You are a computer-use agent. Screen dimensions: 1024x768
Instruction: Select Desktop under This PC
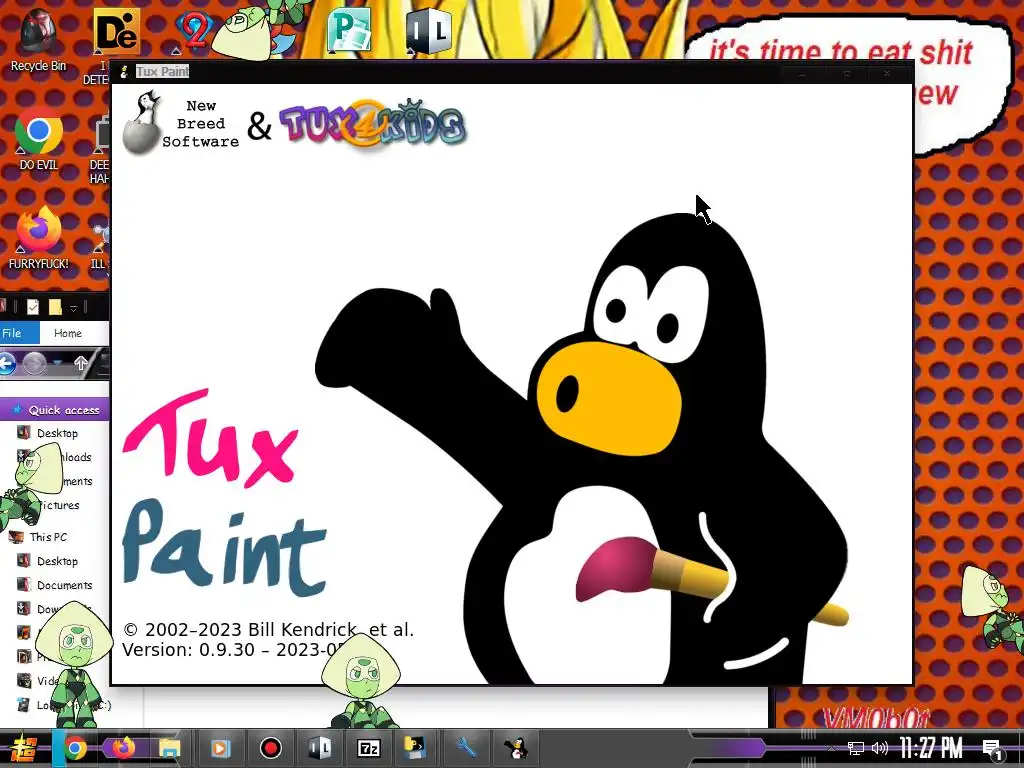coord(55,561)
